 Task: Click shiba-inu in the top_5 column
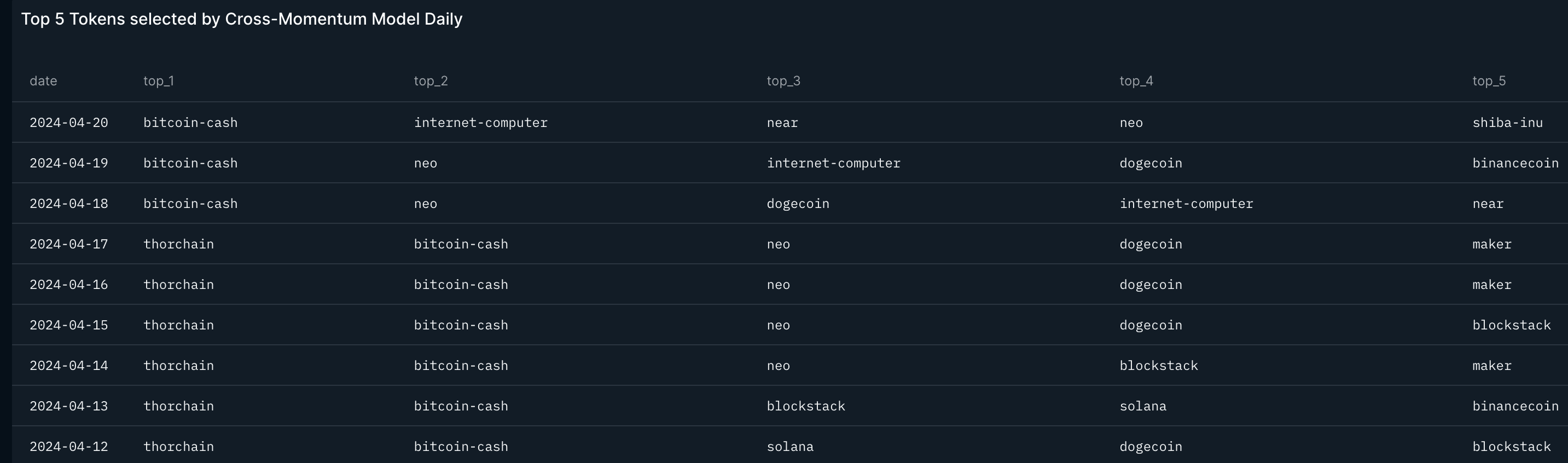[x=1507, y=123]
